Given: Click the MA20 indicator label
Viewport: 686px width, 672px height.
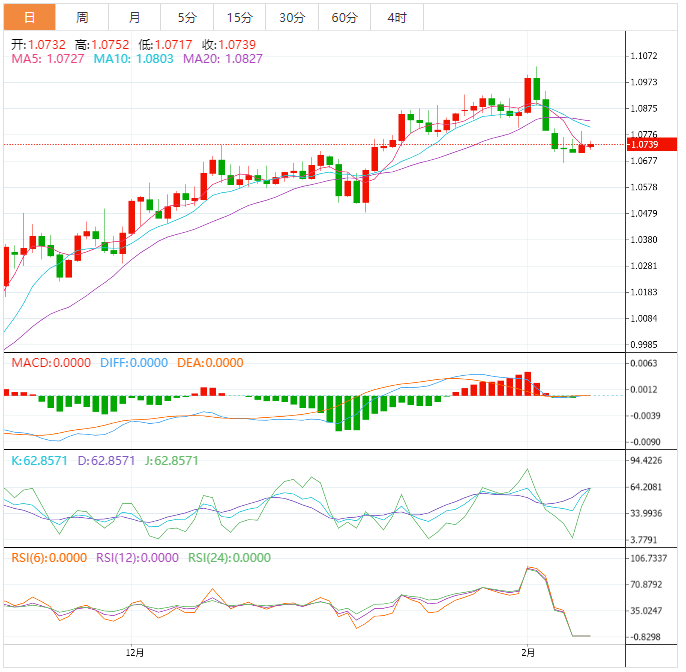Looking at the screenshot, I should point(223,59).
